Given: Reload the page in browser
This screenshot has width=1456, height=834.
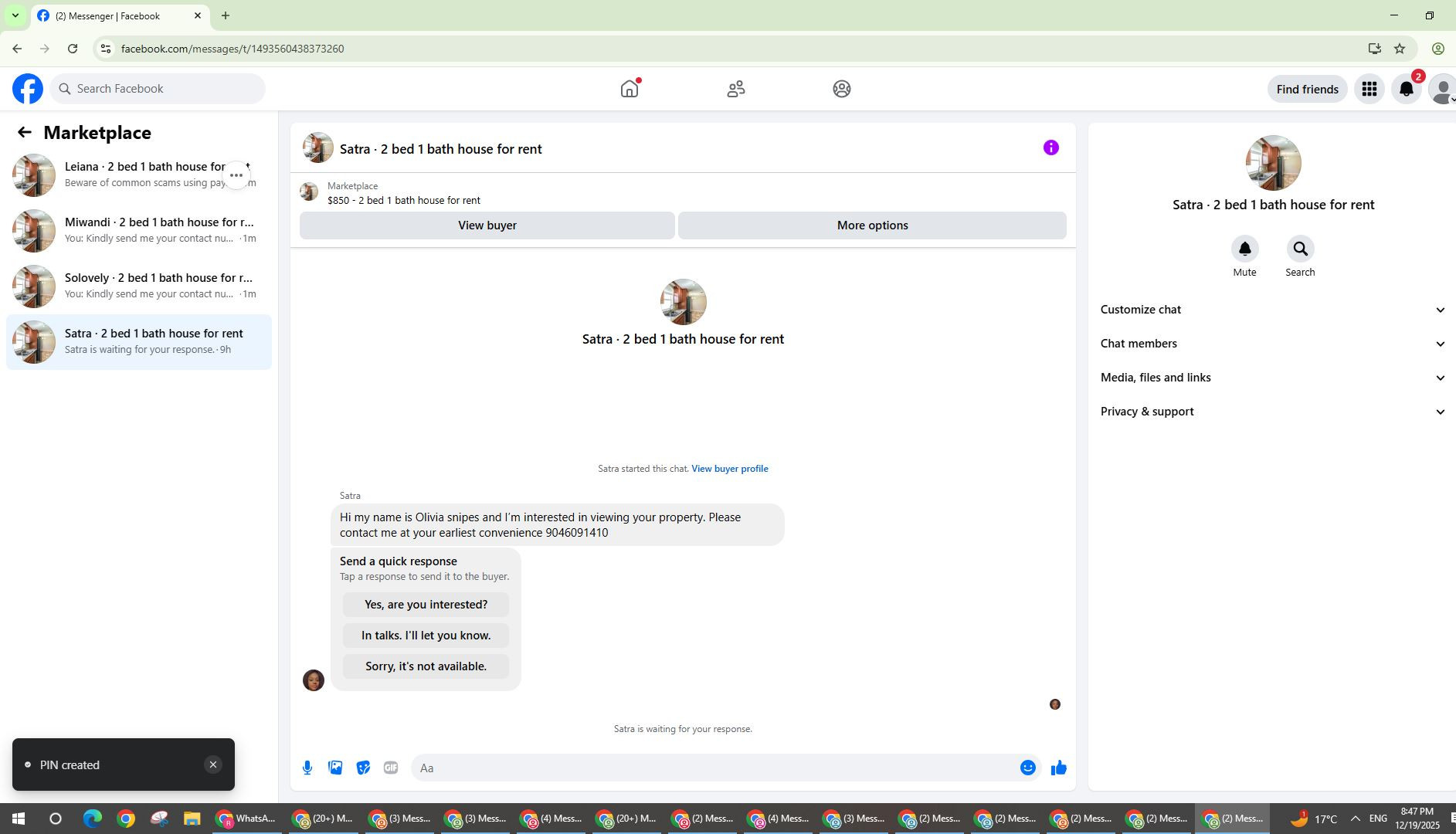Looking at the screenshot, I should [73, 49].
